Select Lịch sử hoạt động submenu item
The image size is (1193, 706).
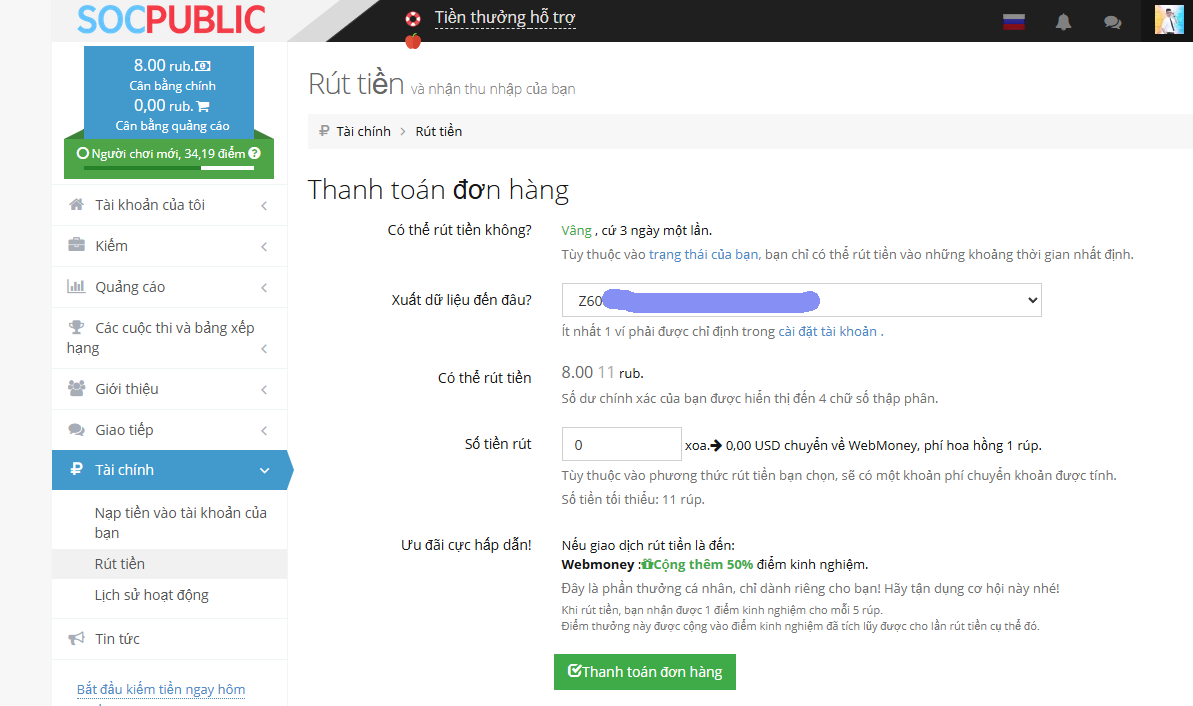[151, 595]
